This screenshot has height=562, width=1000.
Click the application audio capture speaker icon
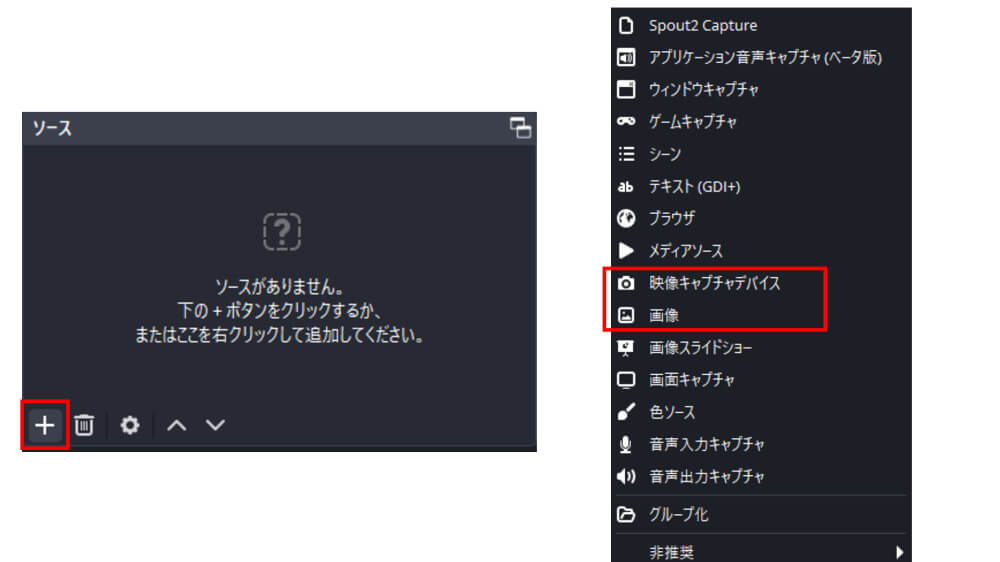[626, 57]
